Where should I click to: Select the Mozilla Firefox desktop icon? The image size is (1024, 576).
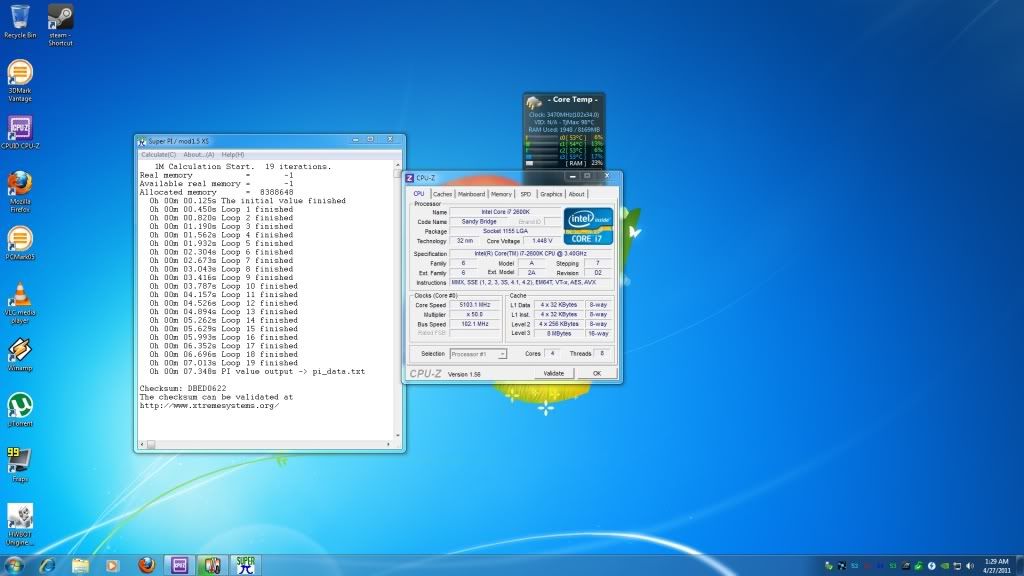click(x=20, y=192)
